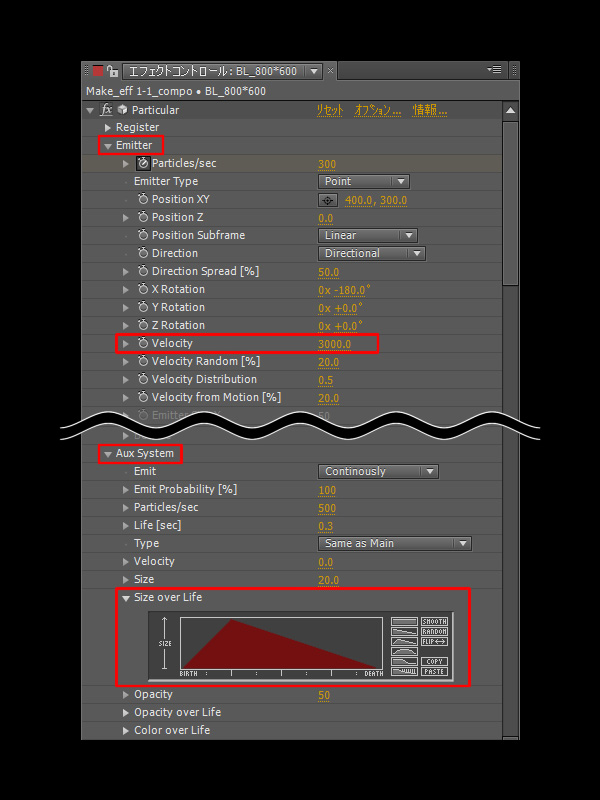Click the RANDOM curve button
This screenshot has width=600, height=800.
(434, 632)
